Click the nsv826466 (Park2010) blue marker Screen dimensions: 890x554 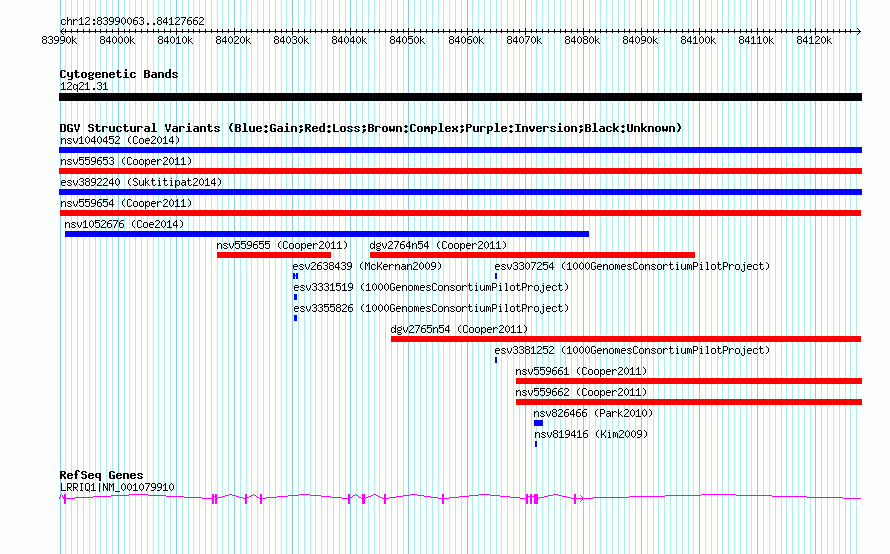539,423
